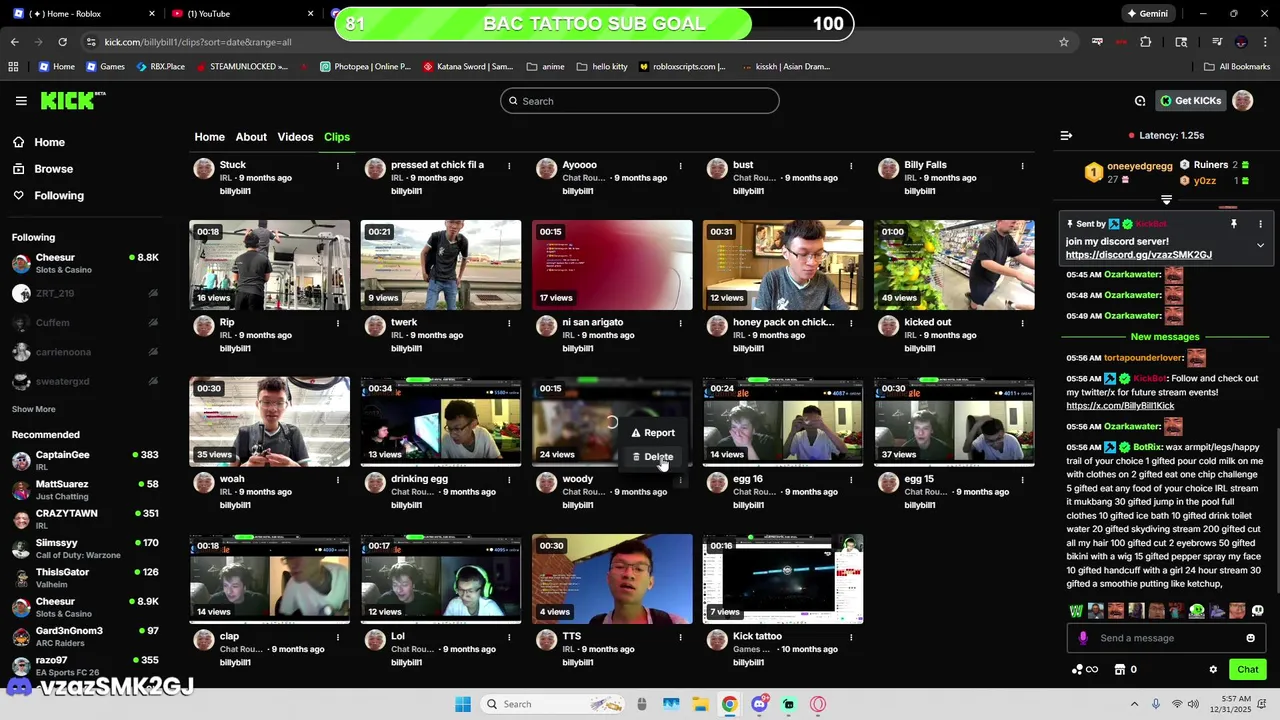Open three-dot menu for 'kicked out' clip
The image size is (1280, 720).
[1022, 323]
